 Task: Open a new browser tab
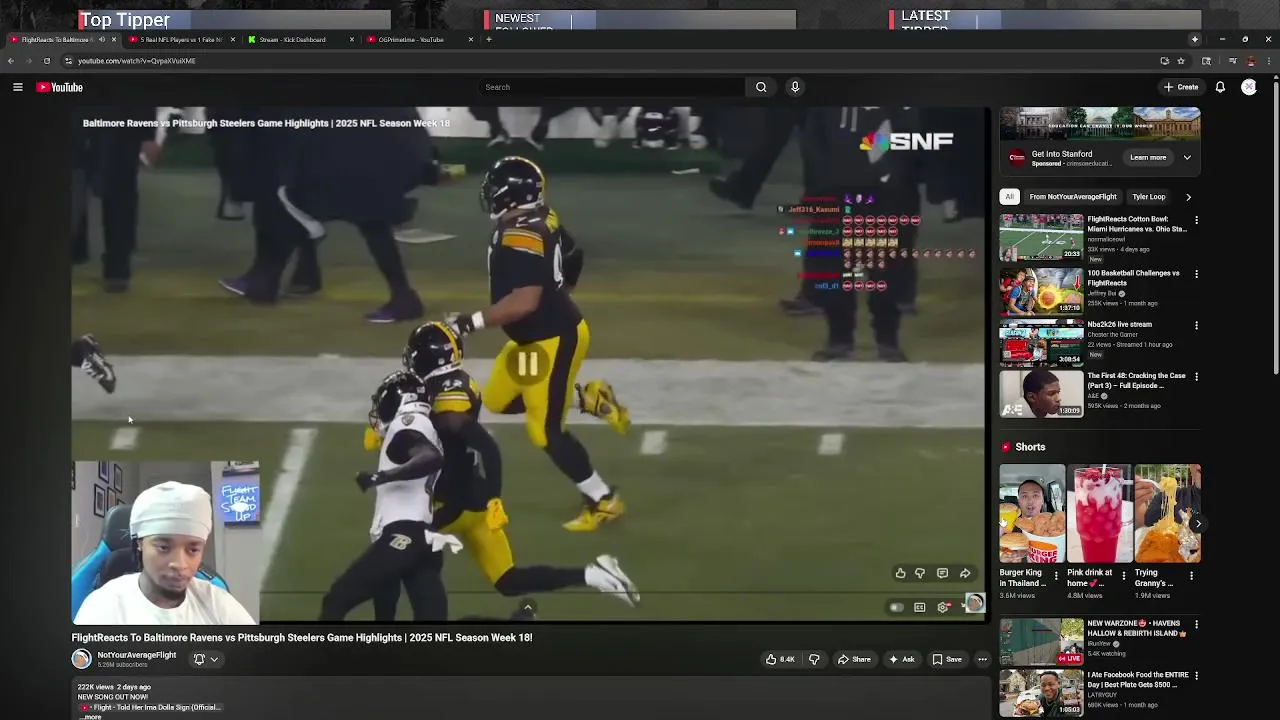tap(489, 40)
